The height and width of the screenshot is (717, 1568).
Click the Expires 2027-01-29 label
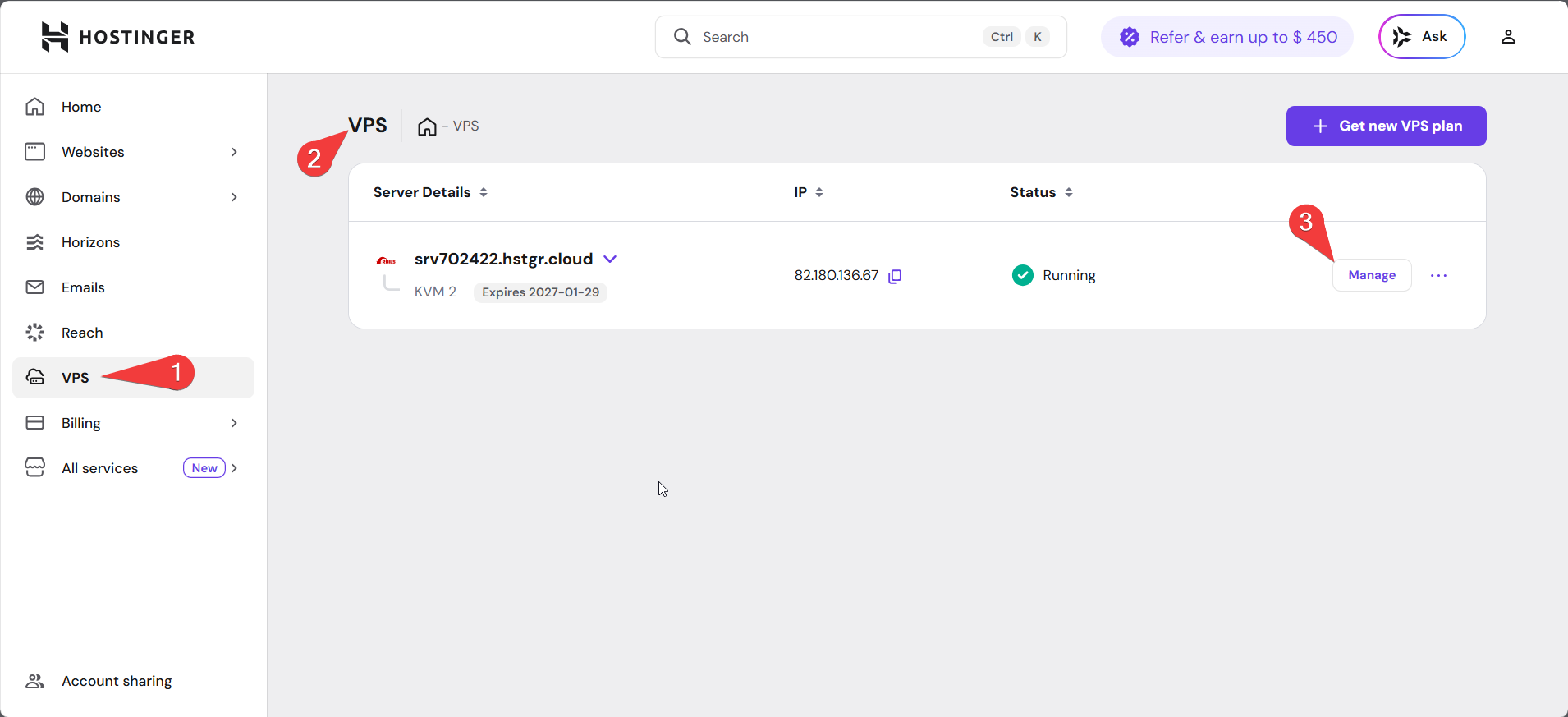coord(540,292)
